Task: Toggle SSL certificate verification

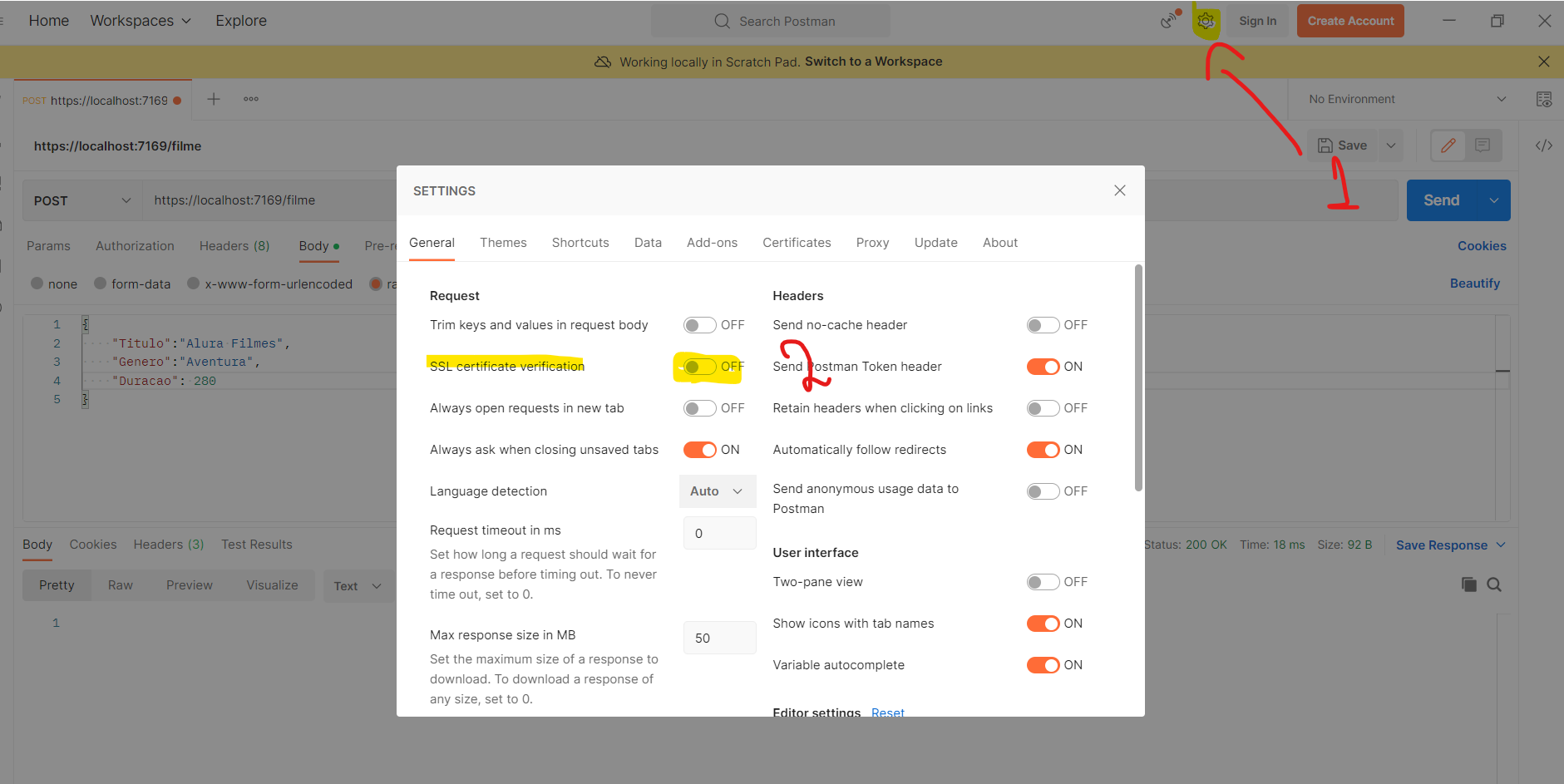Action: coord(699,367)
